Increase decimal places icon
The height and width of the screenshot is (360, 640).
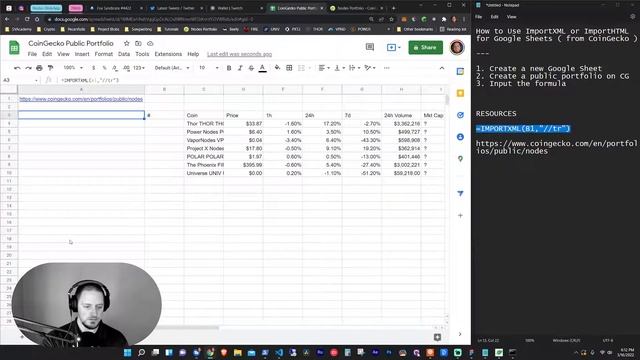126,68
